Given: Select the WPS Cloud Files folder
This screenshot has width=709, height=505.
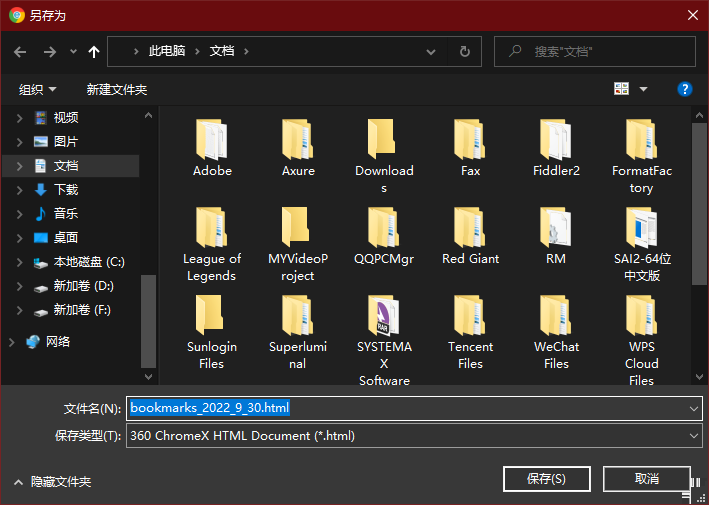Looking at the screenshot, I should 641,340.
